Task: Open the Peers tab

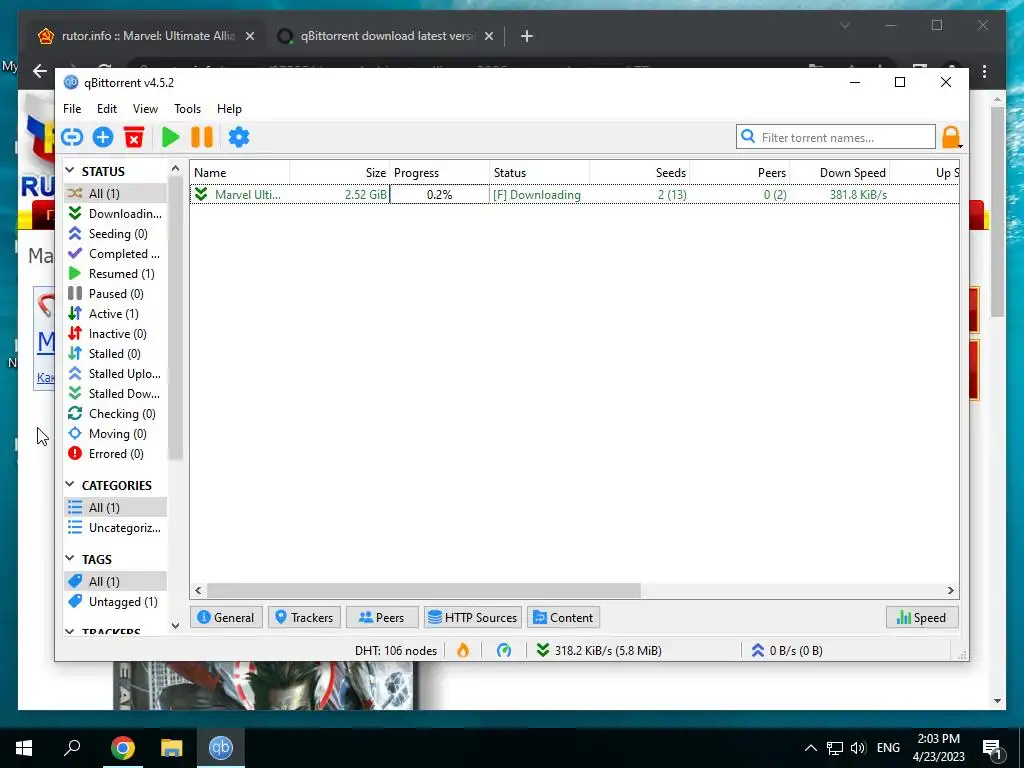Action: point(382,617)
